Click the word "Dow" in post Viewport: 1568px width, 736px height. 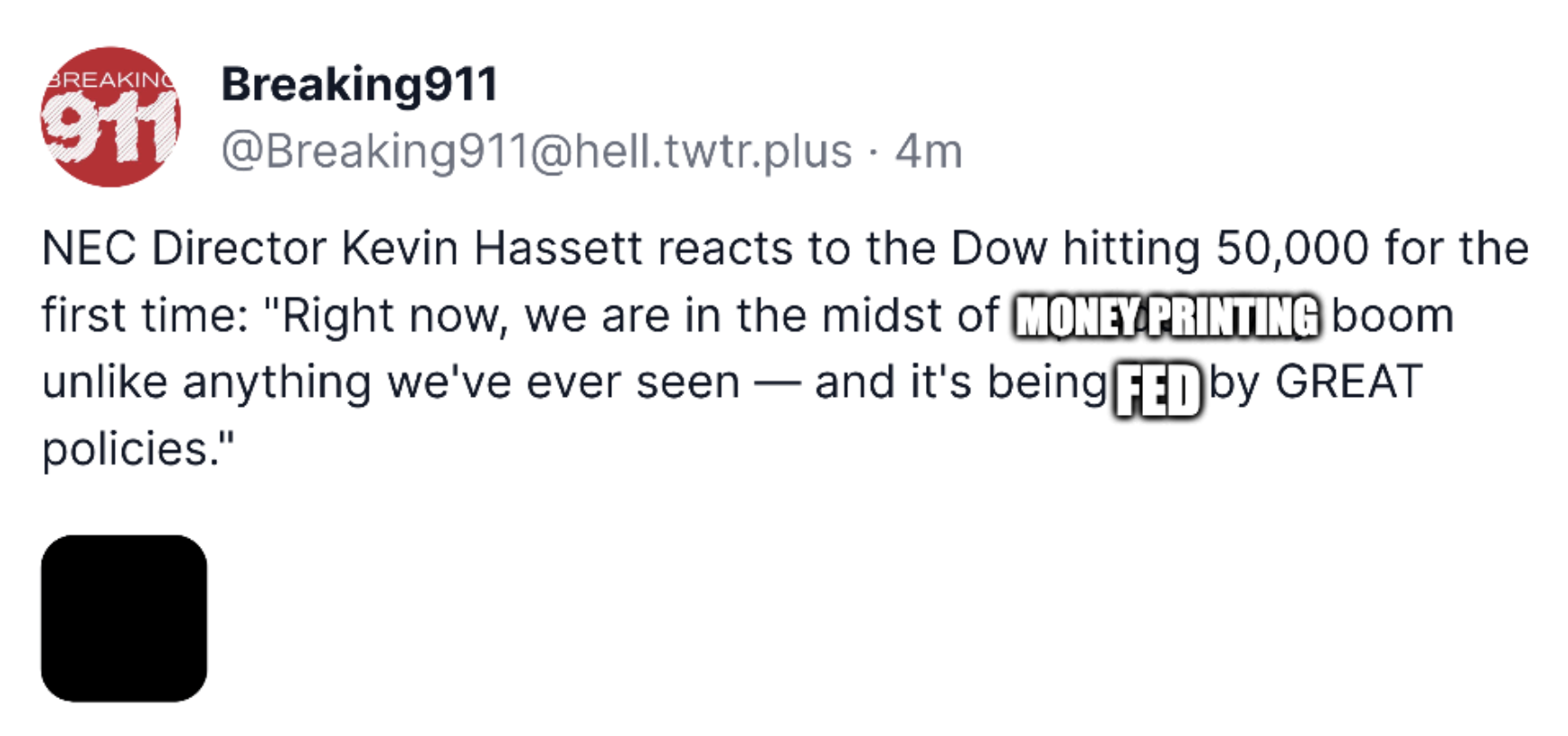tap(999, 249)
